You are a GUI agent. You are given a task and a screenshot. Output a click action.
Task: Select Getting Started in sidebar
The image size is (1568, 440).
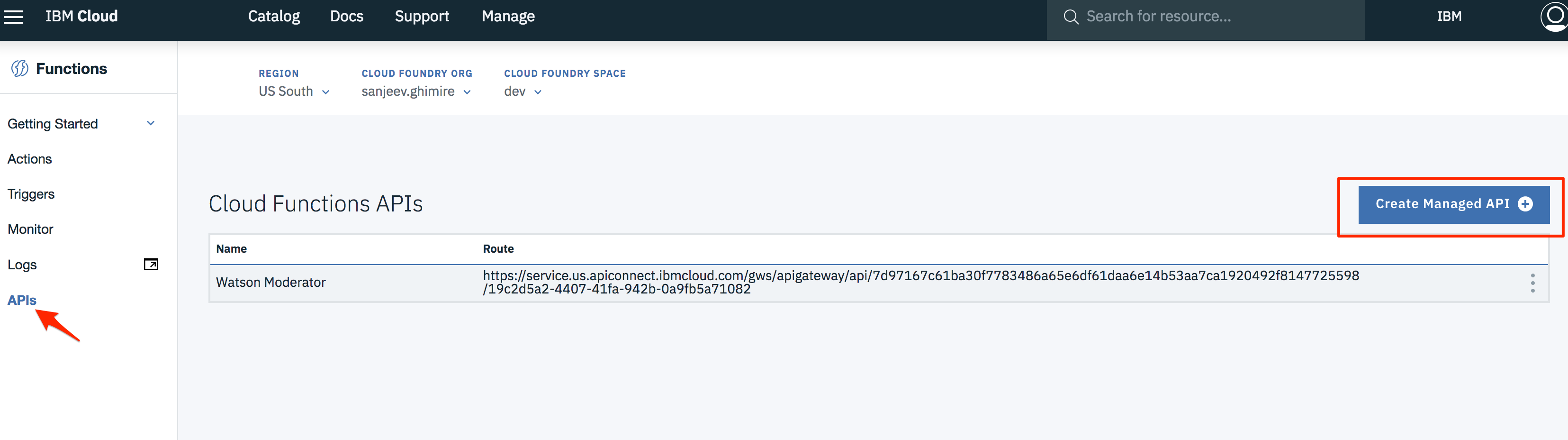tap(53, 124)
